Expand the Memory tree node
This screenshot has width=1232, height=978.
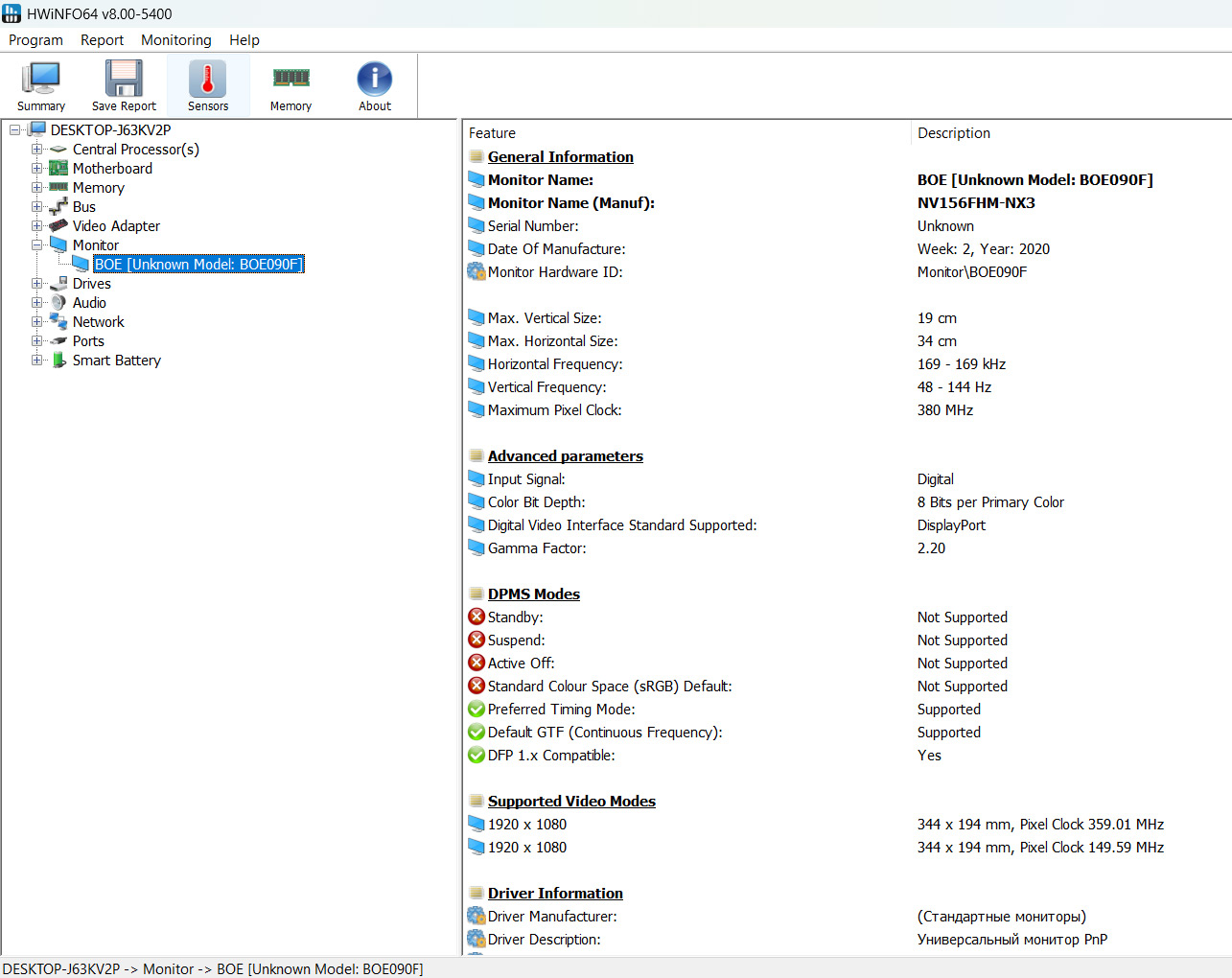point(36,187)
